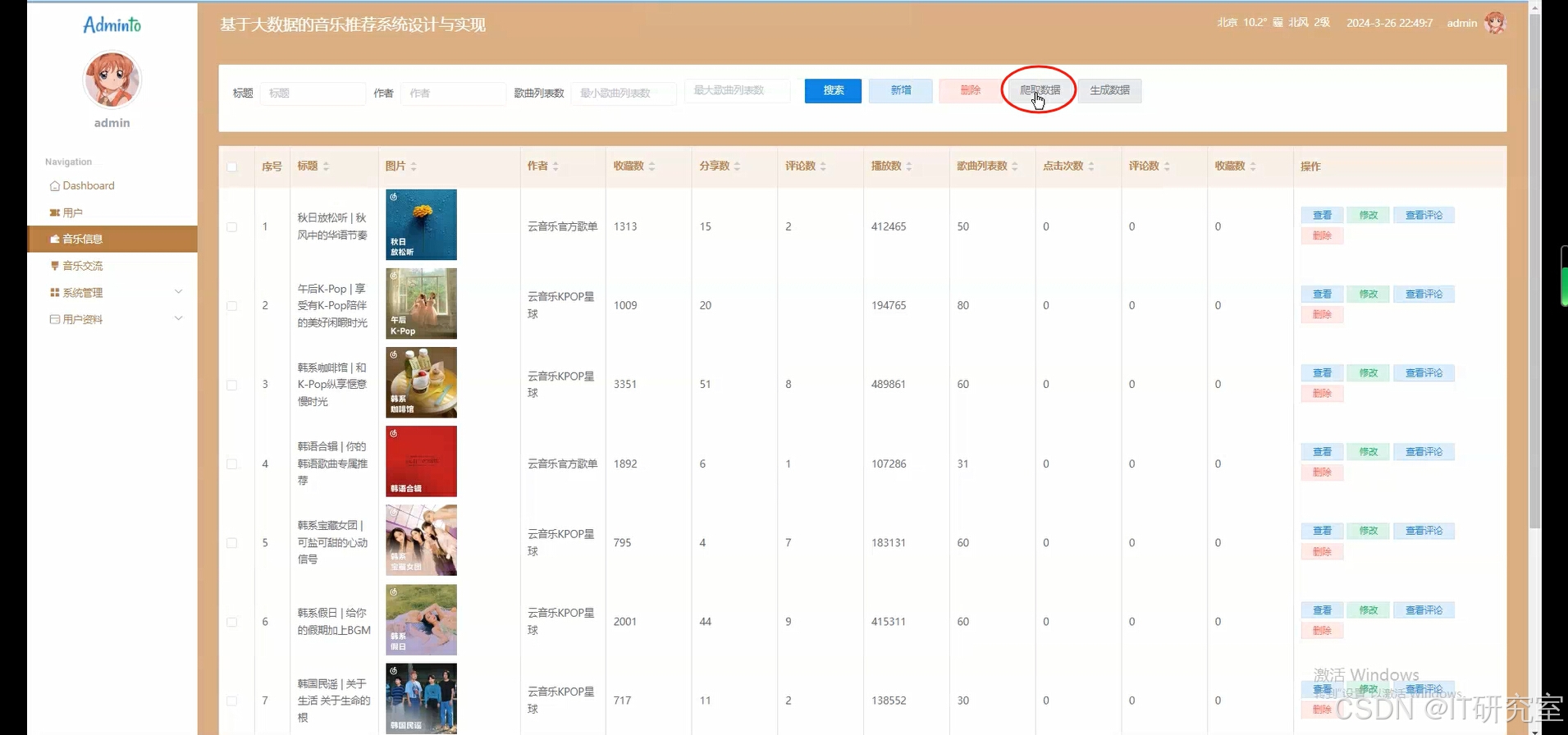This screenshot has width=1568, height=735.
Task: Check the row 7 韩国民谣 checkbox
Action: 232,701
